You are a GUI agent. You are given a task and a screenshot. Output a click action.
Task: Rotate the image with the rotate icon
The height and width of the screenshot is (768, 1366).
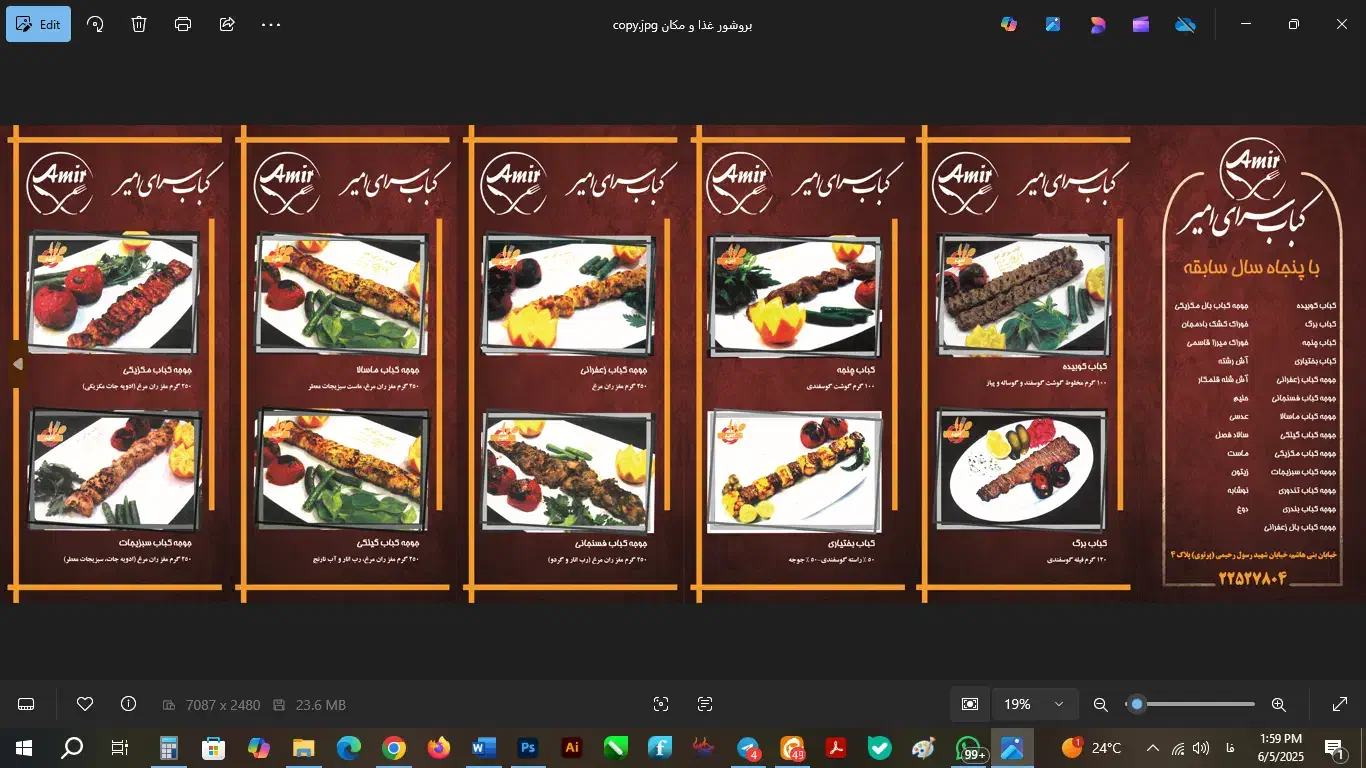96,24
